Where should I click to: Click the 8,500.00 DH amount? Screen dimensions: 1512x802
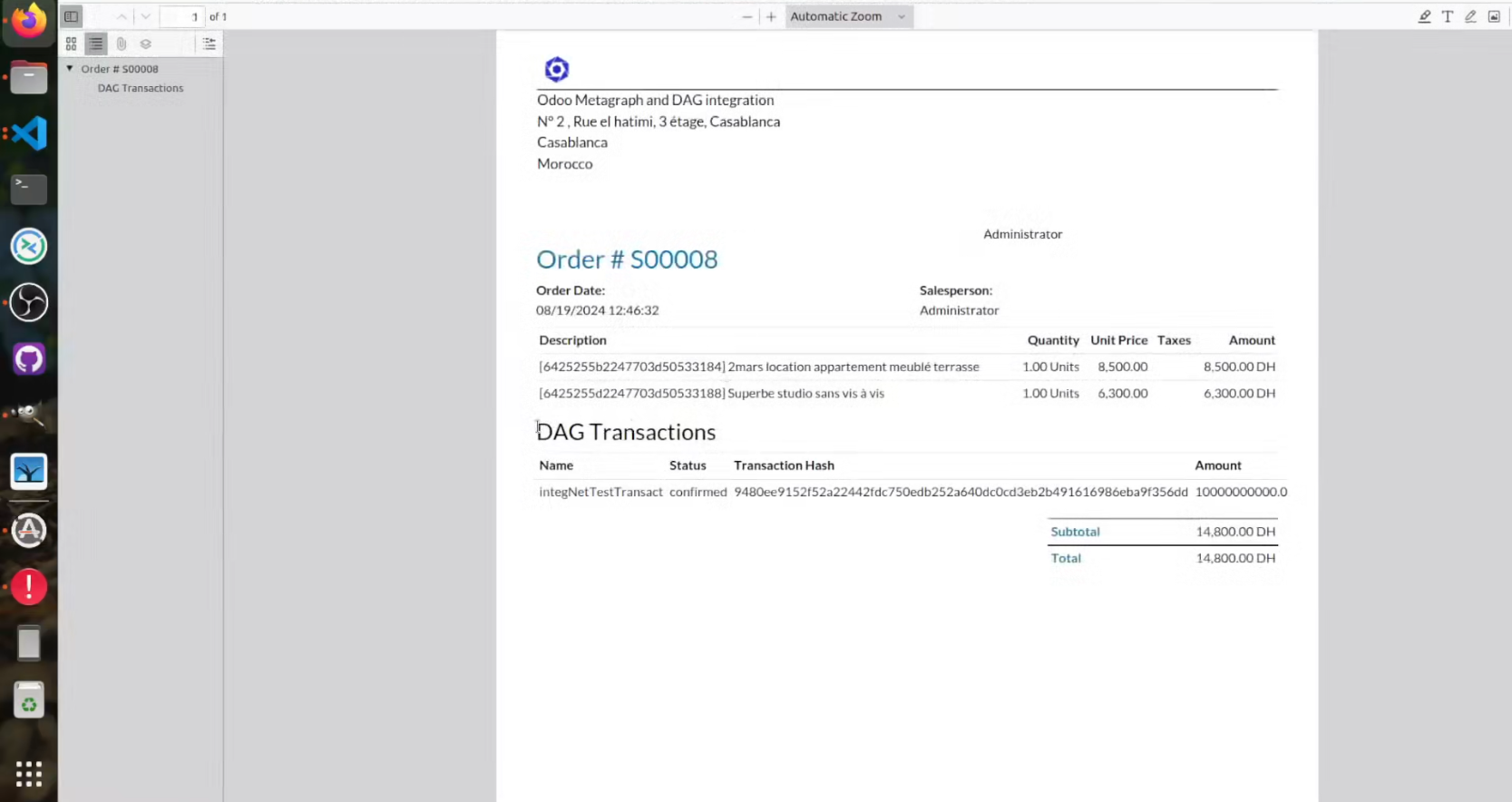pyautogui.click(x=1239, y=367)
